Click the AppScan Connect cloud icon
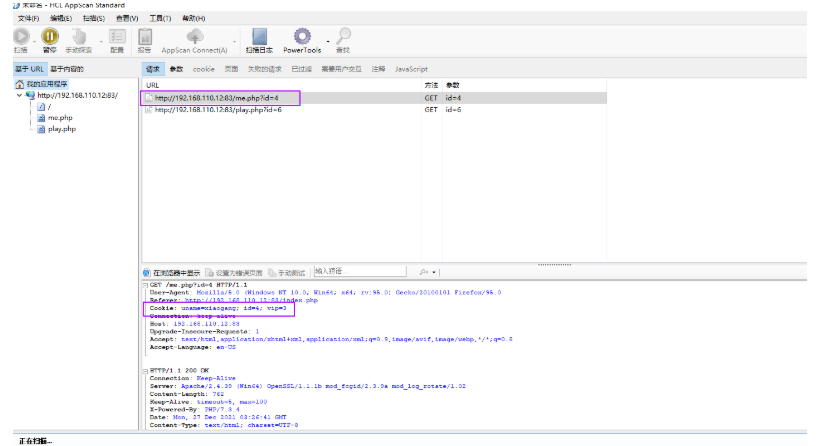Screen dimensions: 834x446 (x=195, y=36)
